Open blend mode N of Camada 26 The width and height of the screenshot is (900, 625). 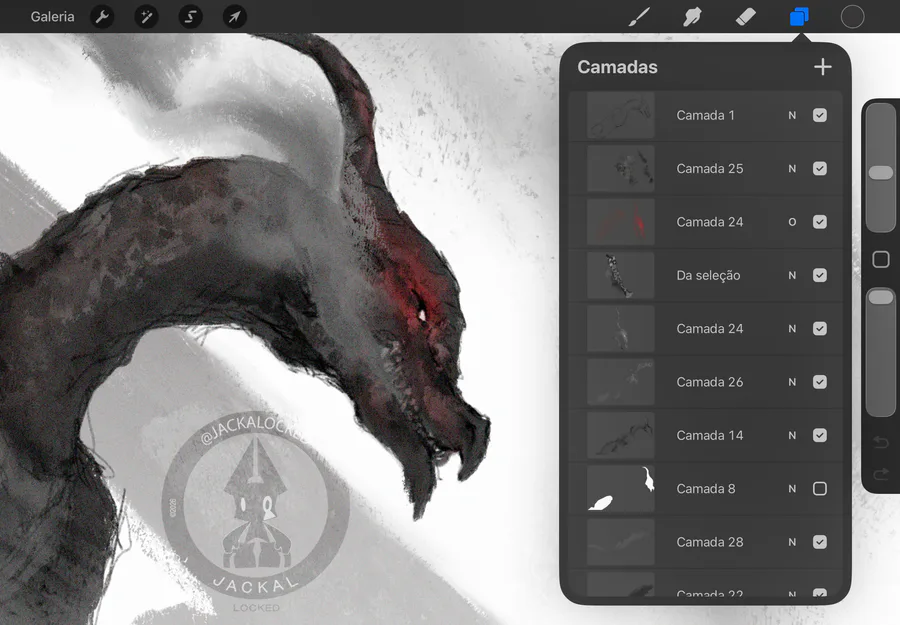792,382
